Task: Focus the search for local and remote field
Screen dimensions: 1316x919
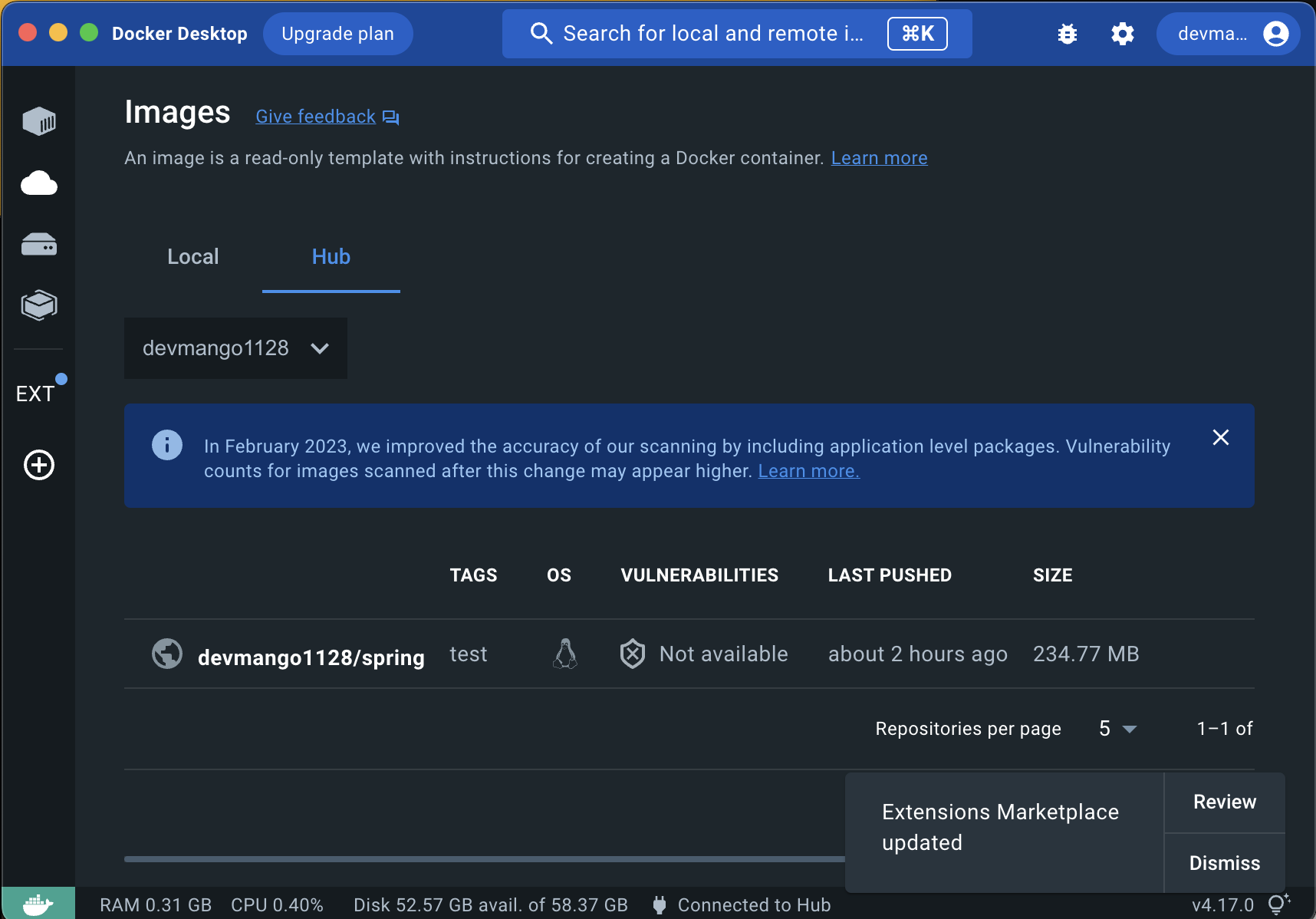Action: click(x=737, y=34)
